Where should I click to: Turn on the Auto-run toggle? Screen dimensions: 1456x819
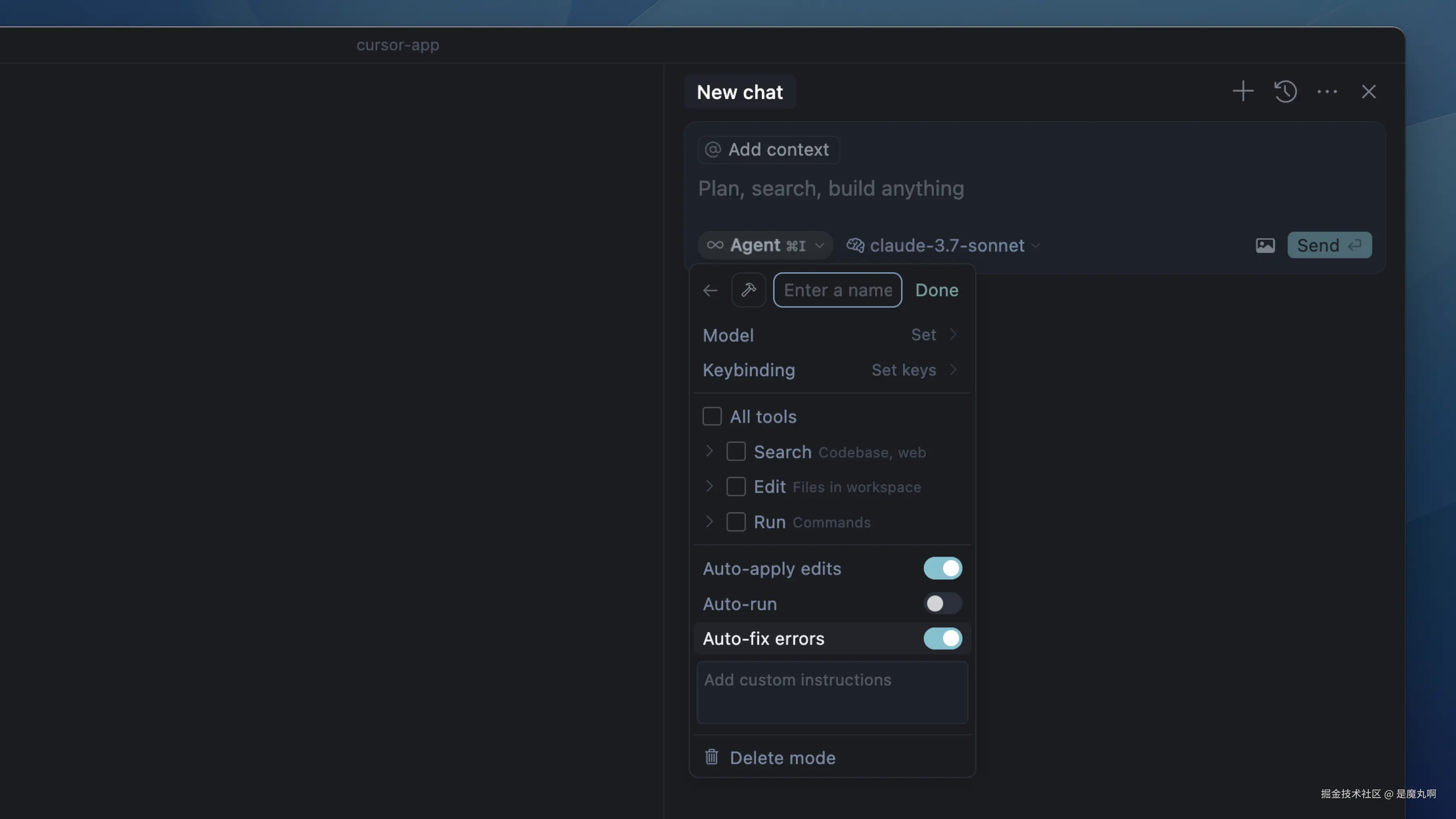click(942, 604)
